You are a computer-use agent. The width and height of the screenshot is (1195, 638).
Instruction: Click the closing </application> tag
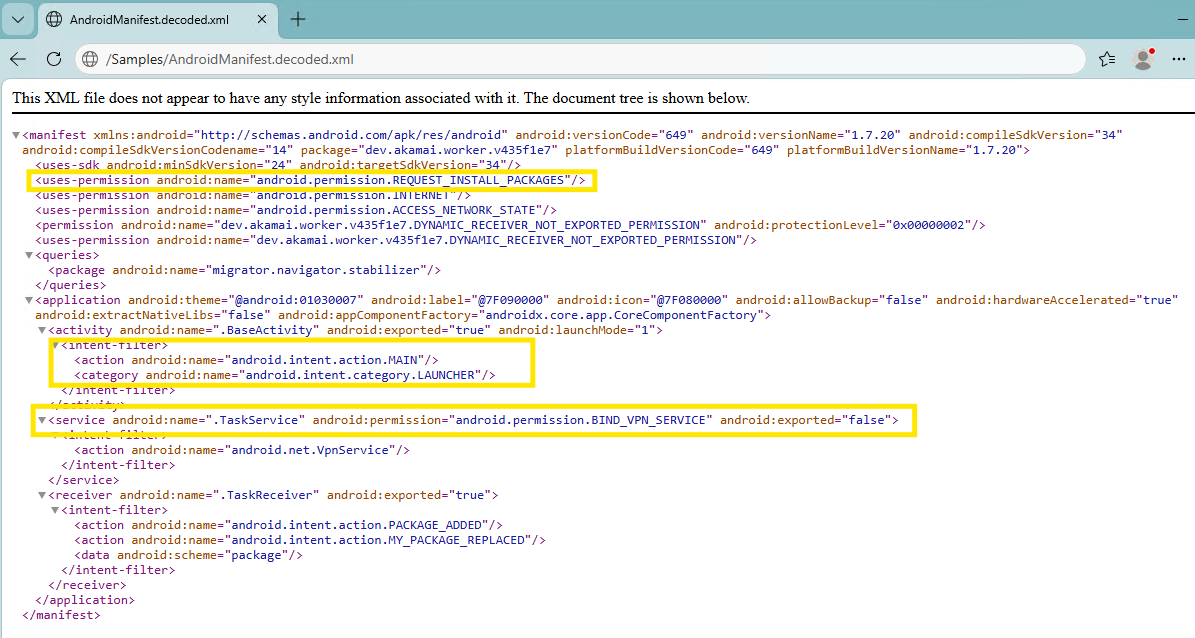[x=85, y=600]
